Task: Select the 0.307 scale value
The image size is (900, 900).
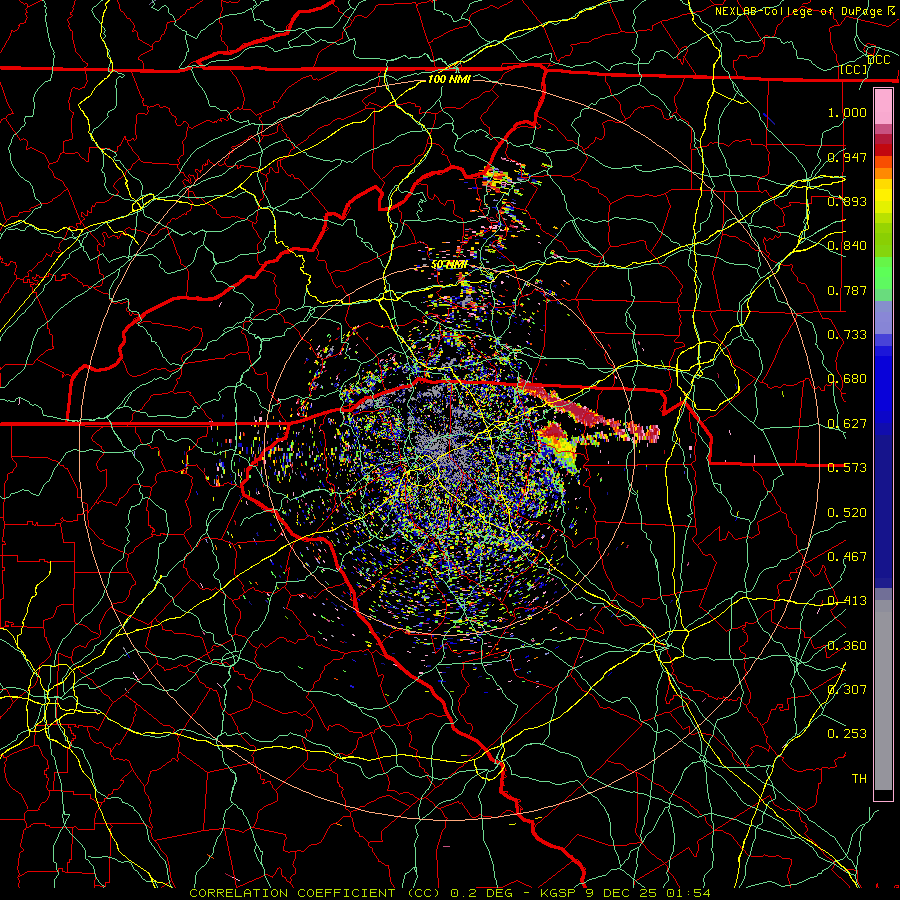Action: click(x=847, y=689)
